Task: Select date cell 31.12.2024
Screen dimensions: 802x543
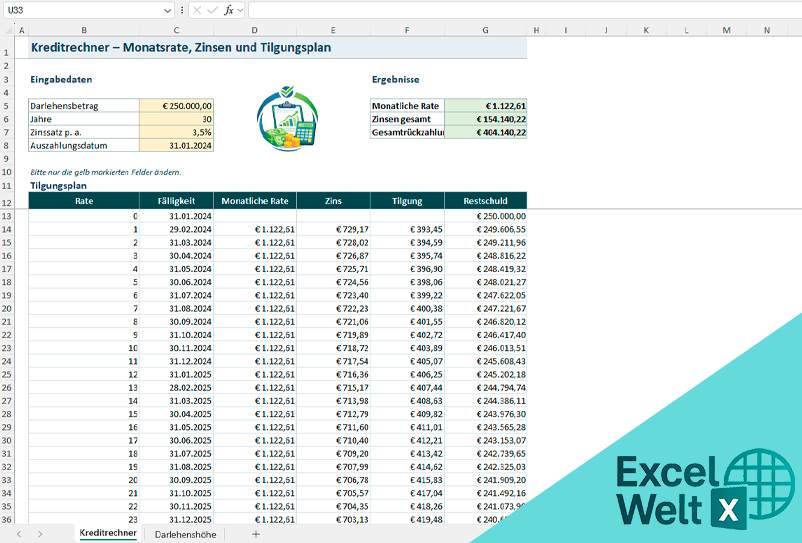Action: coord(176,361)
